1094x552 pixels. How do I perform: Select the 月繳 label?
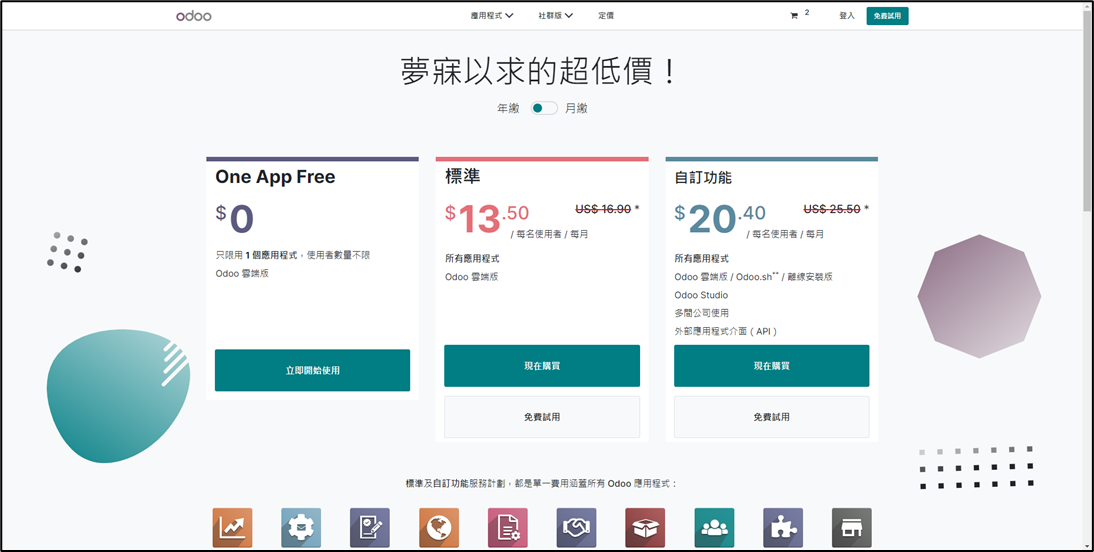click(576, 109)
